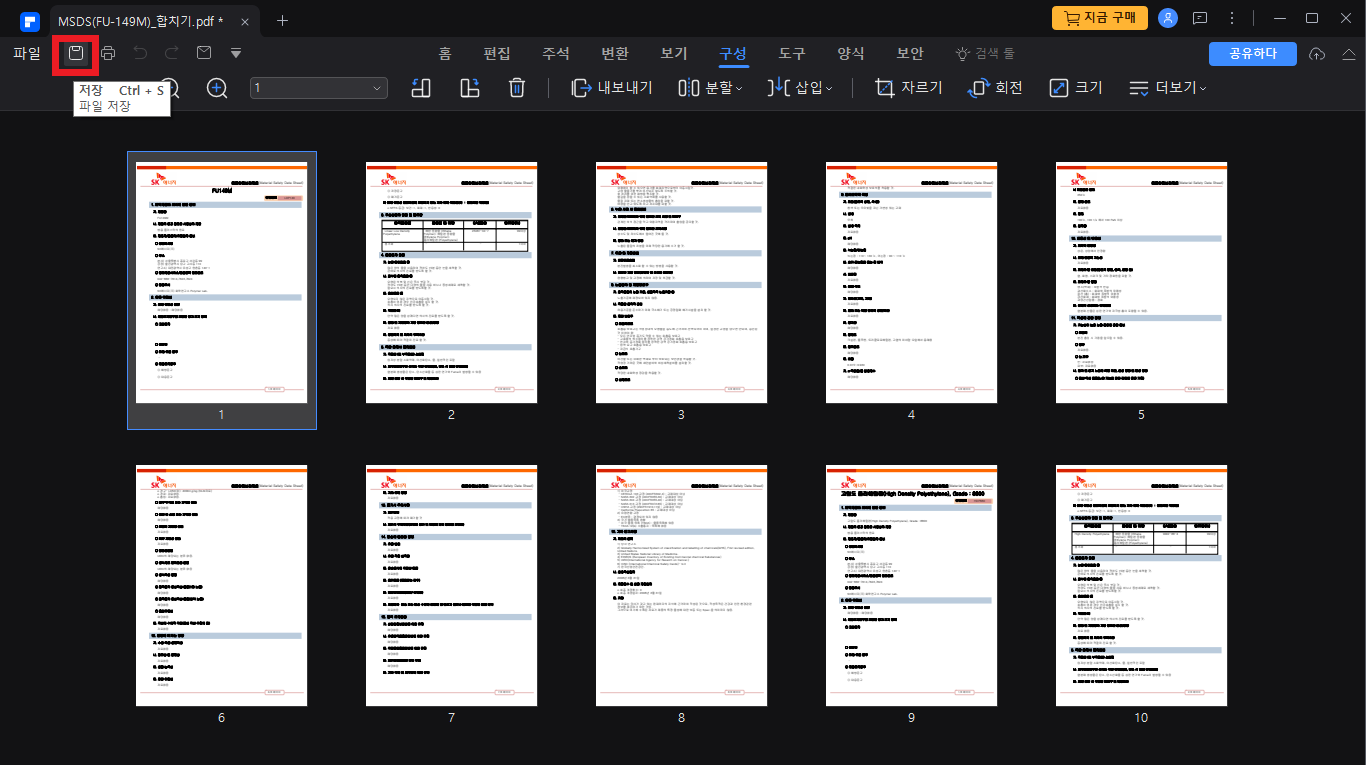The height and width of the screenshot is (765, 1366).
Task: Click the PDFelement app logo
Action: coord(29,20)
